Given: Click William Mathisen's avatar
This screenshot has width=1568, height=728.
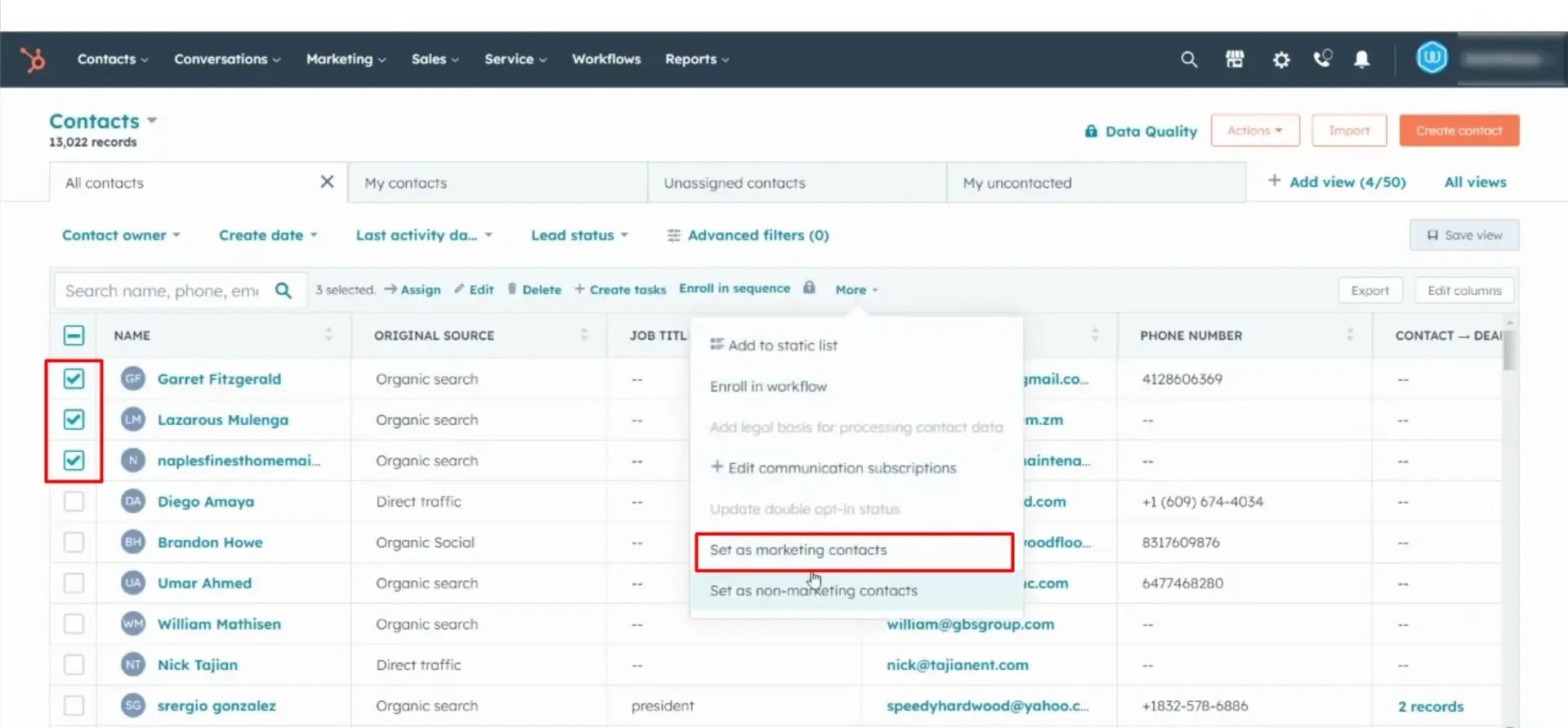Looking at the screenshot, I should point(133,623).
